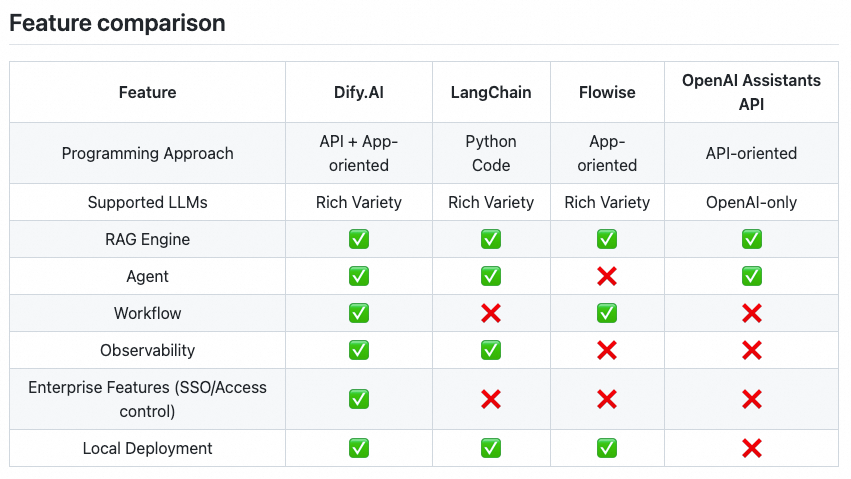Click the Dify.AI Enterprise Features green checkmark

point(359,399)
